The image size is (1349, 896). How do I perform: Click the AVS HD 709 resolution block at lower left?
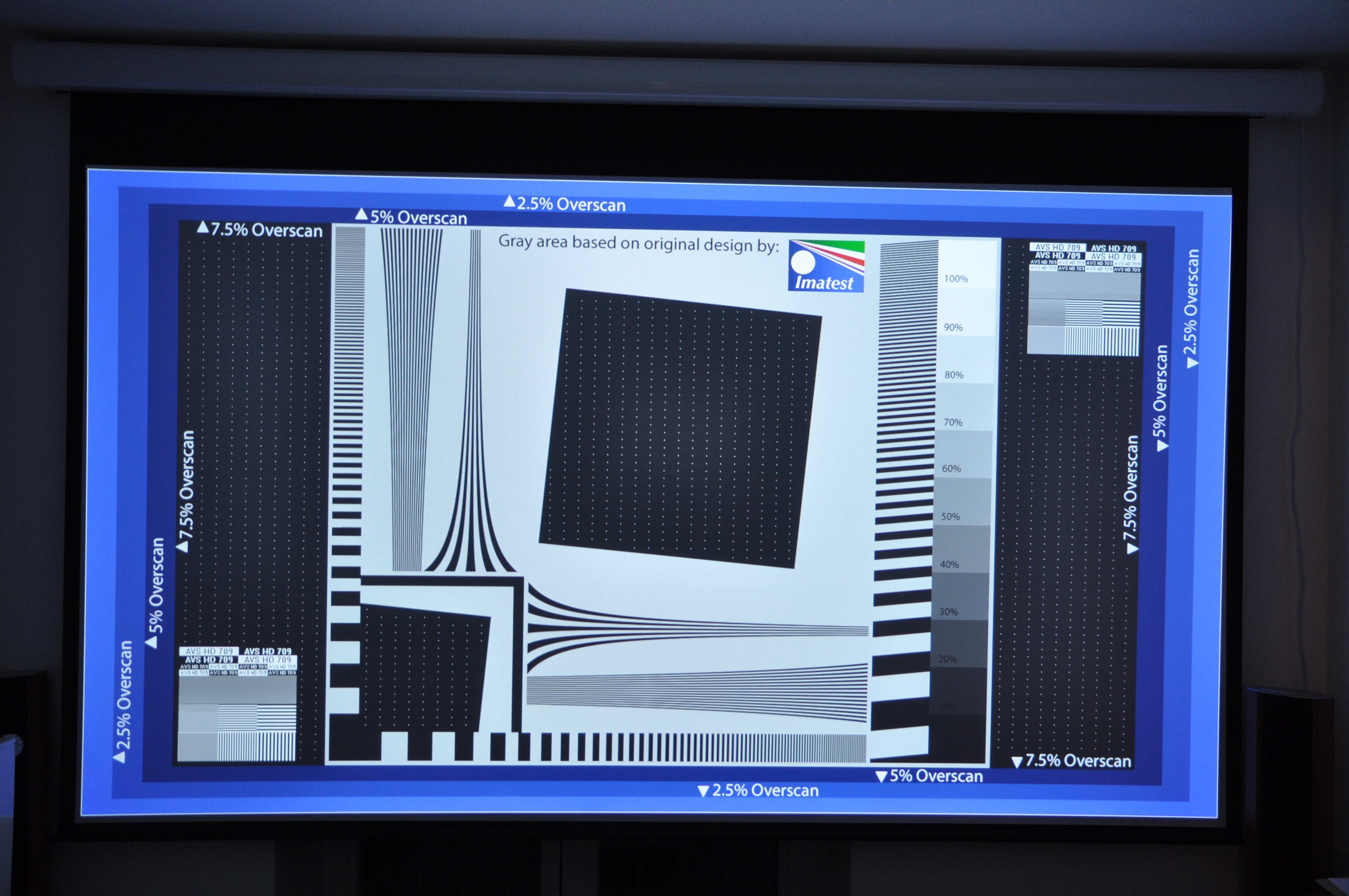[x=238, y=704]
